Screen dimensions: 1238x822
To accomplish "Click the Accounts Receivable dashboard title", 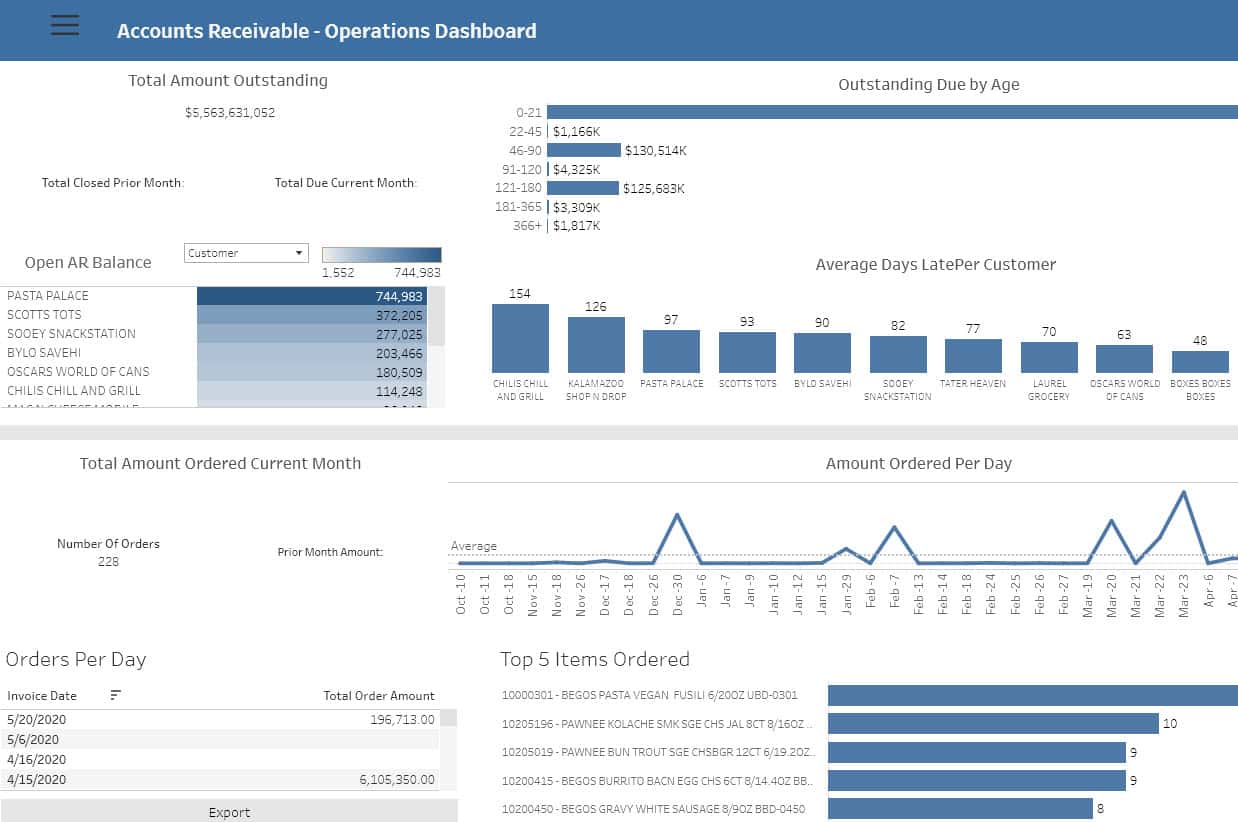I will pyautogui.click(x=327, y=31).
